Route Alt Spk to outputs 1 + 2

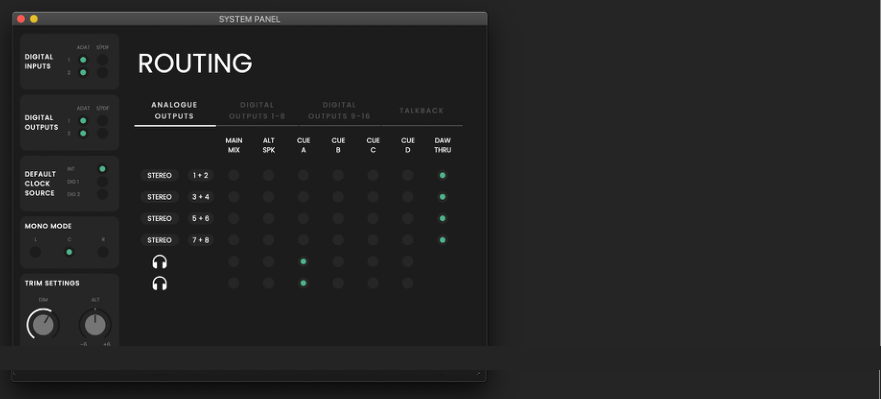click(x=269, y=175)
